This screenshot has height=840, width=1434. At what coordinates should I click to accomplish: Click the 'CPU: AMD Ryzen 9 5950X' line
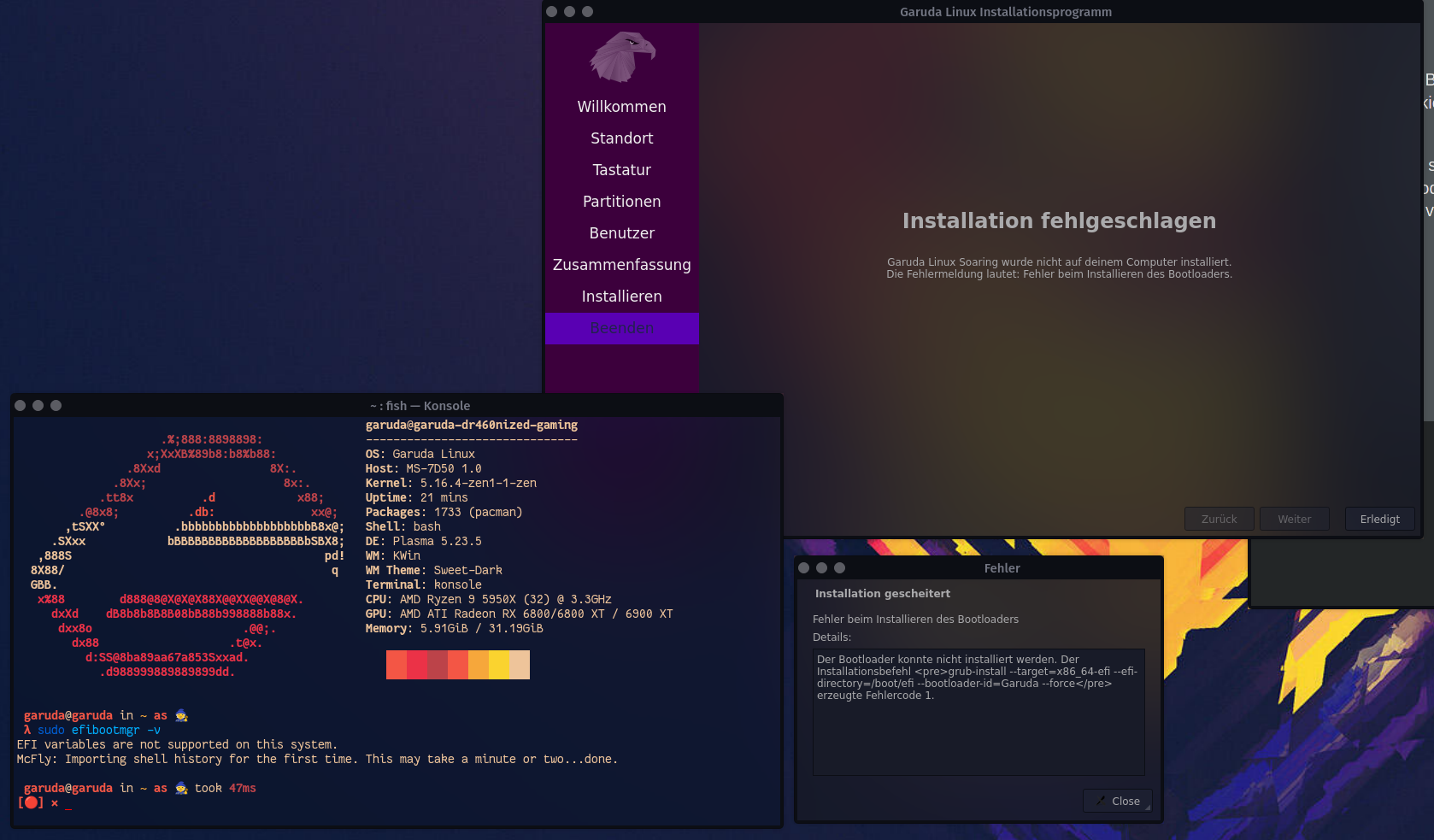[489, 599]
